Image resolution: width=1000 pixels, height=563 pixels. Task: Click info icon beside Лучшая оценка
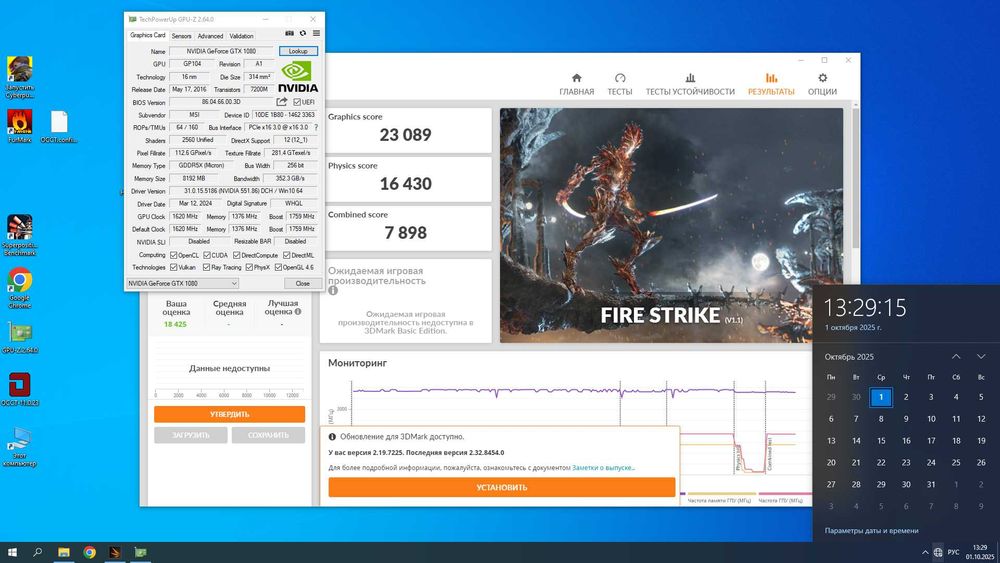(298, 312)
